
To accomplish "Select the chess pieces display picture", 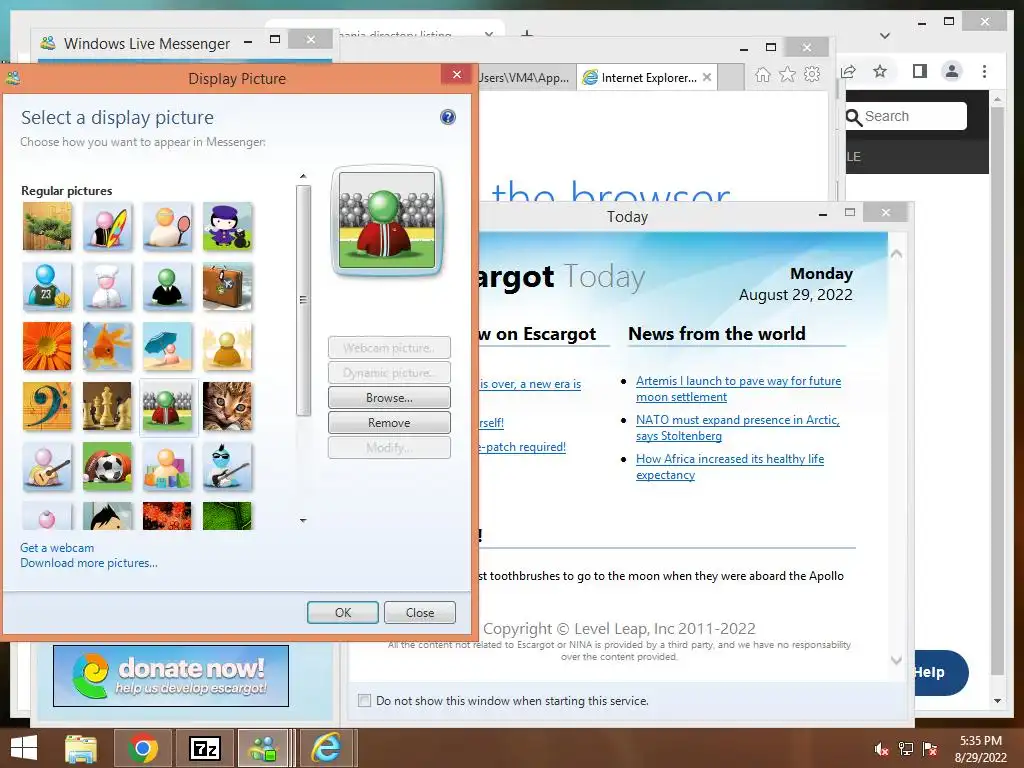I will pyautogui.click(x=107, y=407).
